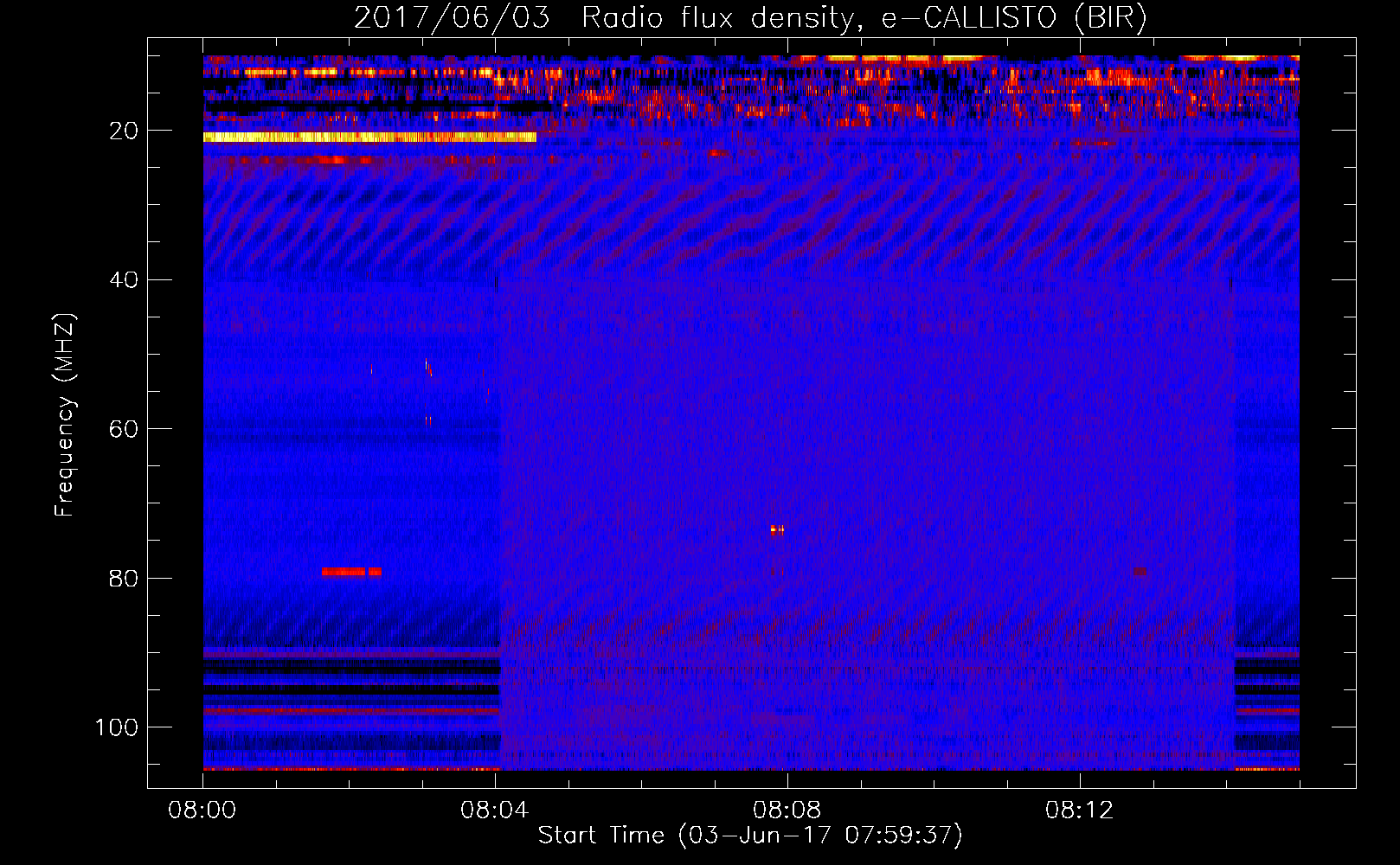Viewport: 1400px width, 865px height.
Task: Click the bright yellow band near 20 MHz
Action: coord(369,137)
